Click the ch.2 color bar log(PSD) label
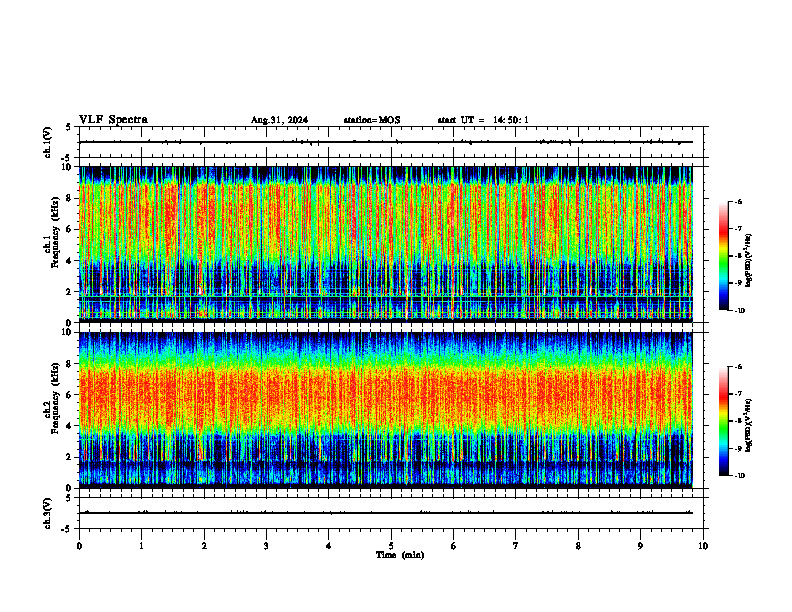 748,426
